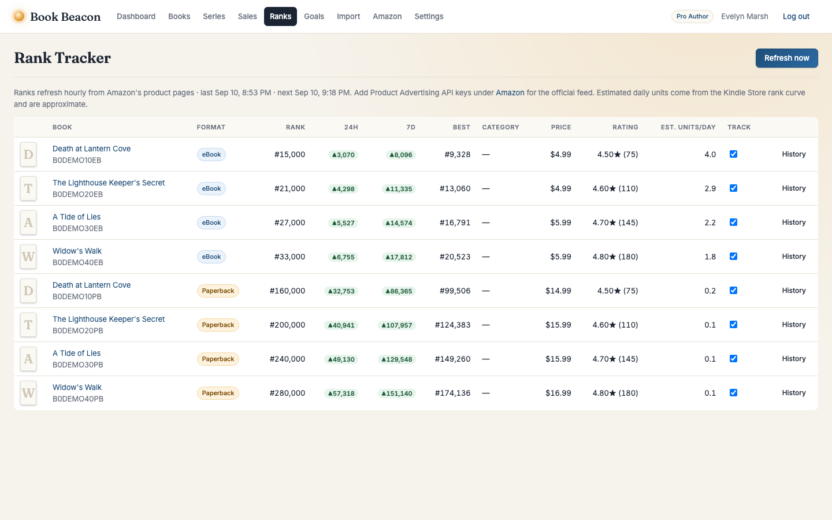Viewport: 832px width, 520px height.
Task: Toggle tracking for Lighthouse Keeper's Secret Paperback
Action: pos(733,324)
